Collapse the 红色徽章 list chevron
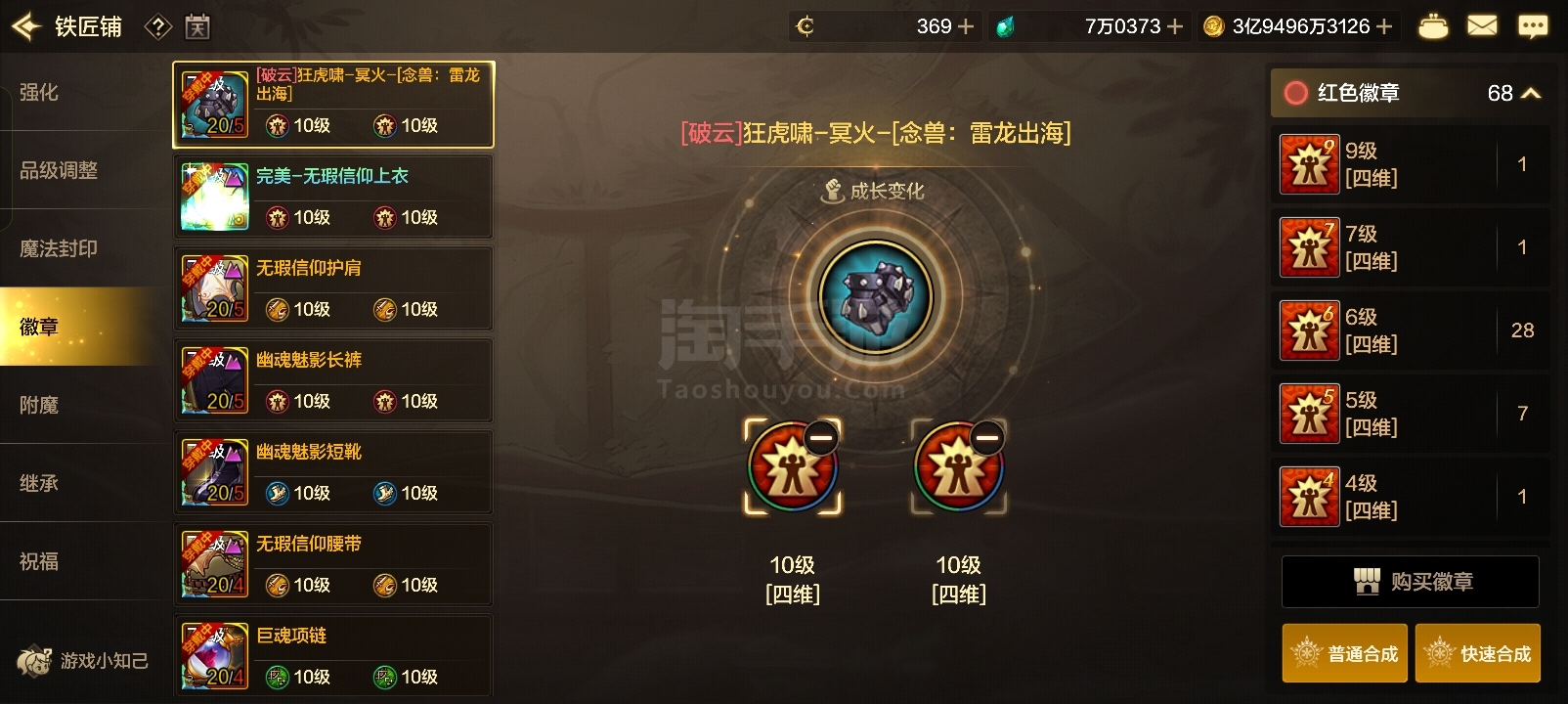 [x=1532, y=93]
